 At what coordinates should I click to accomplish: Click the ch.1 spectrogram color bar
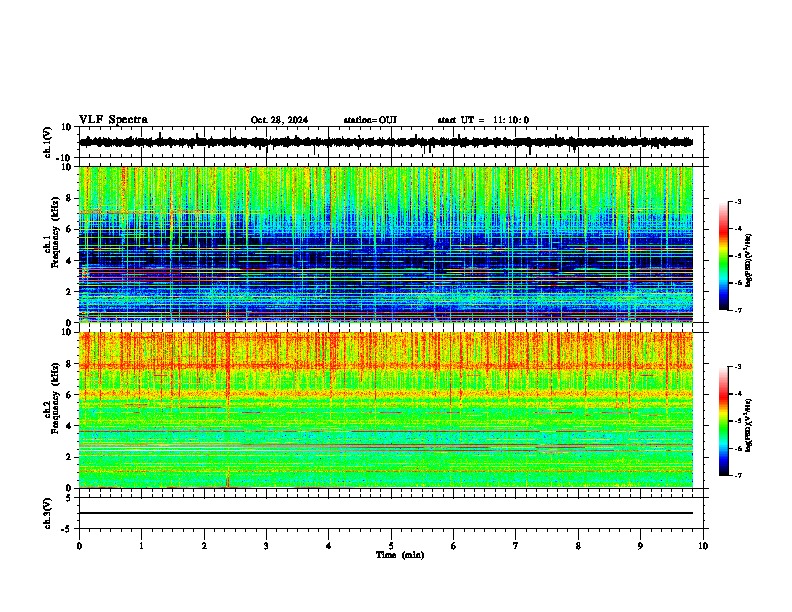click(723, 256)
